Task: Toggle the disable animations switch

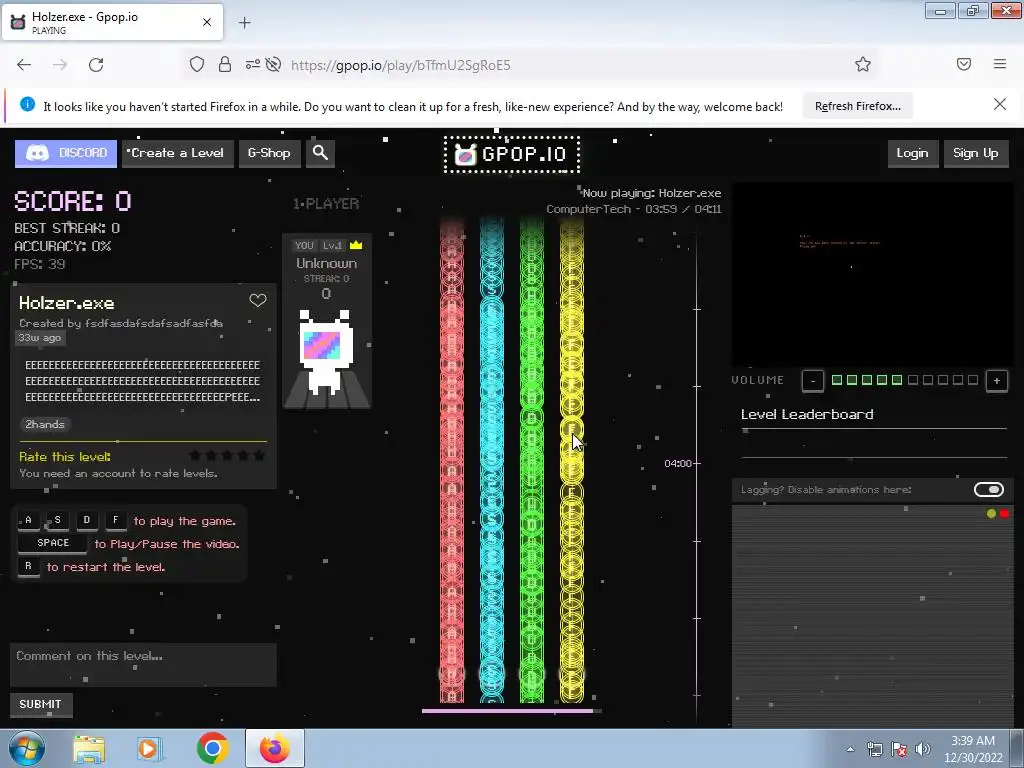Action: coord(989,490)
